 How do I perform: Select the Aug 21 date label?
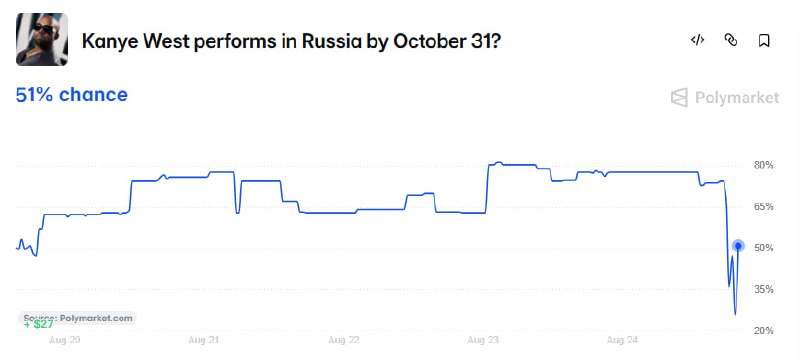(204, 340)
